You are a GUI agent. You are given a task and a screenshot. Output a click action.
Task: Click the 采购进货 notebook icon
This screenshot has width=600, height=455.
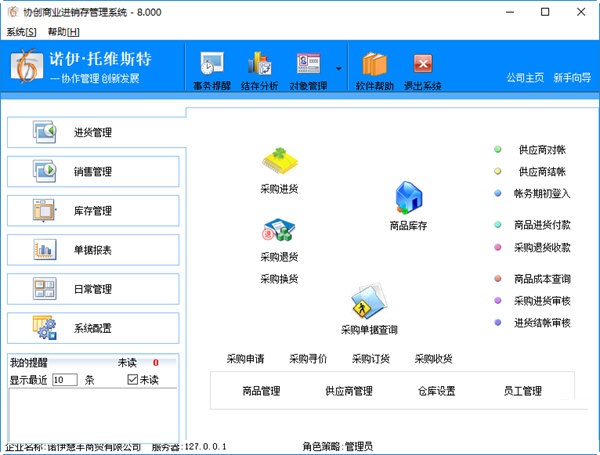click(x=280, y=161)
